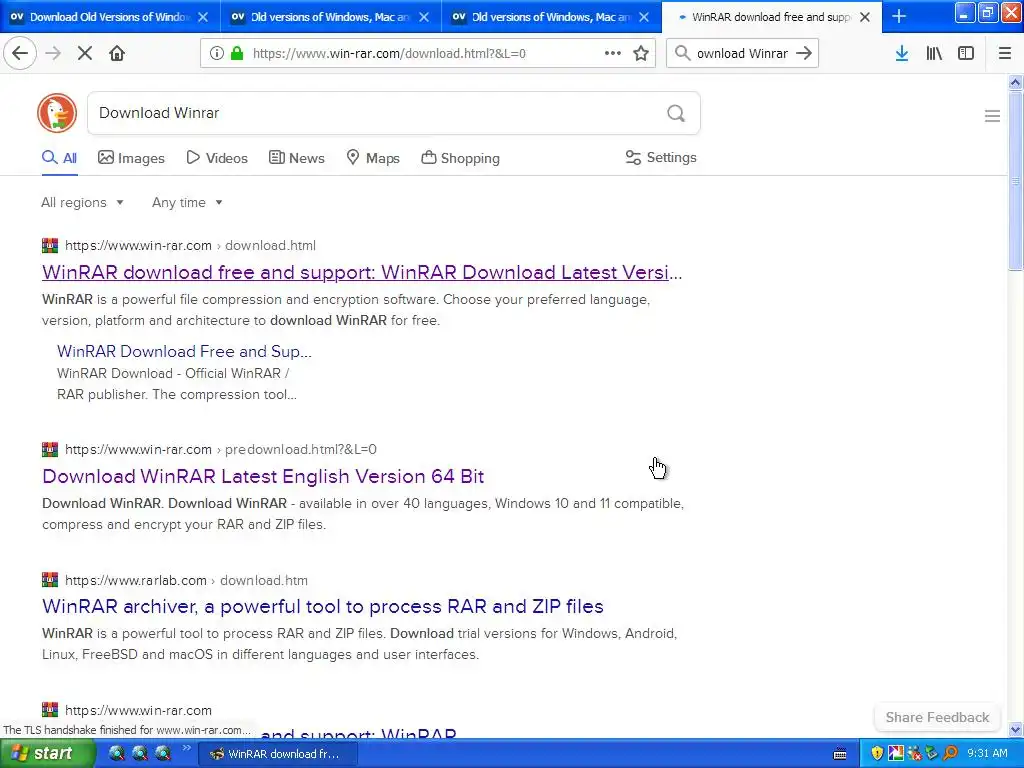Click the vertical scrollbar thumb

(x=1015, y=180)
